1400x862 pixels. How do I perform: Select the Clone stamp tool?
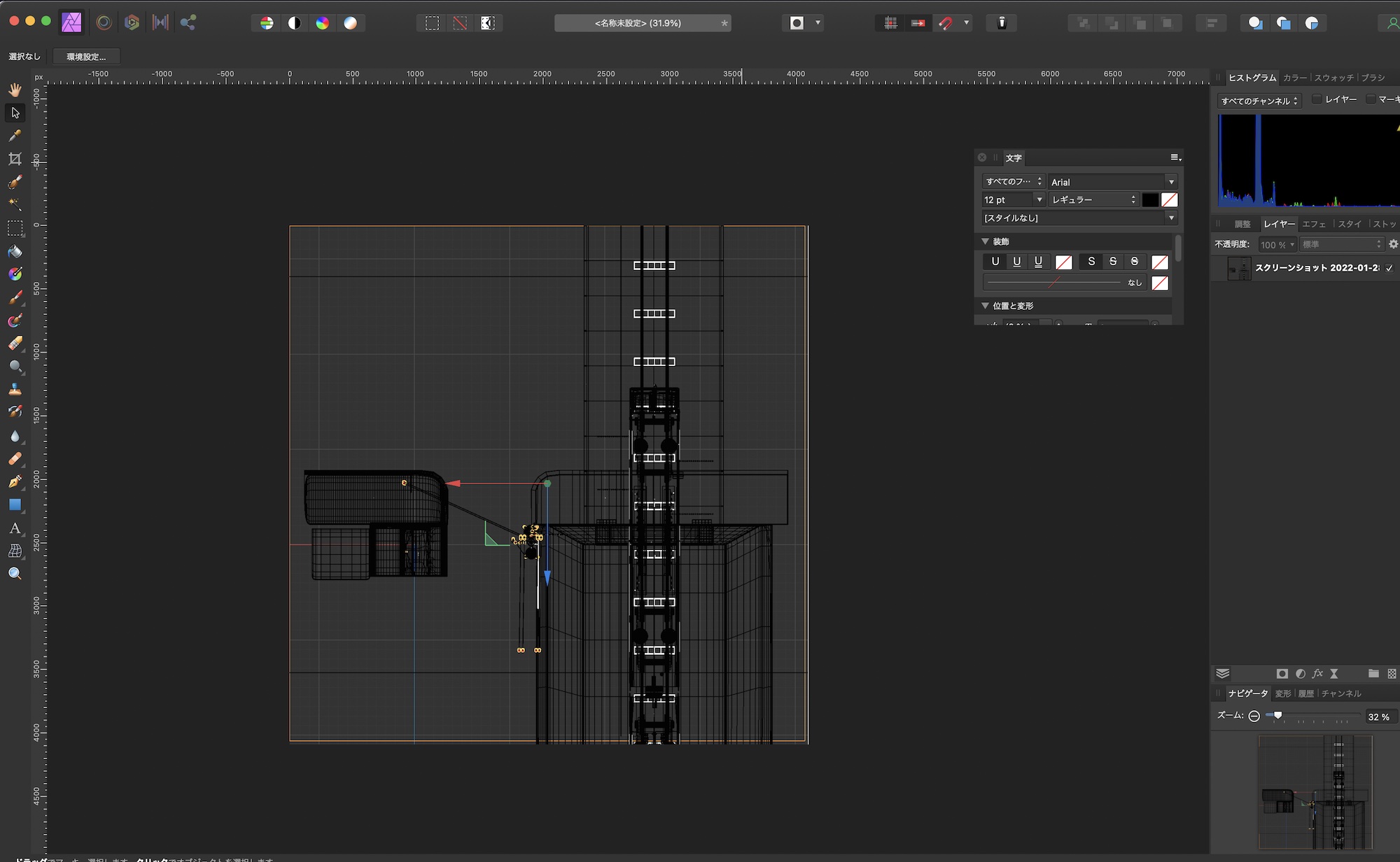[x=15, y=390]
